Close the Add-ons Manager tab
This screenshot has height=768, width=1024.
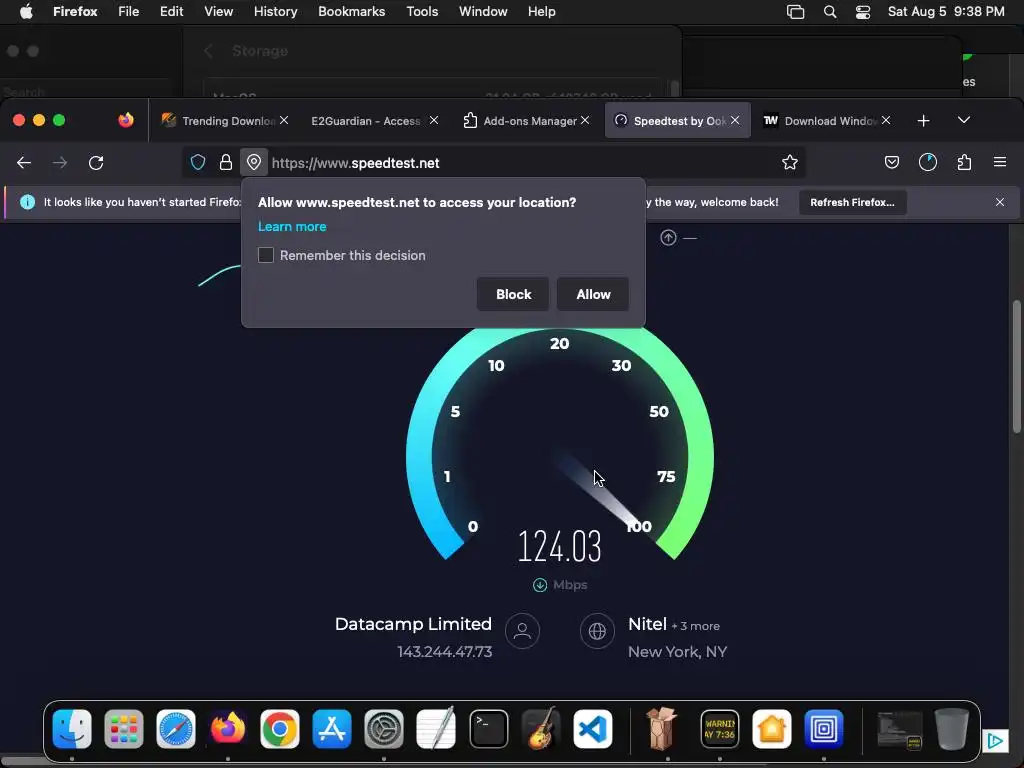[x=585, y=120]
